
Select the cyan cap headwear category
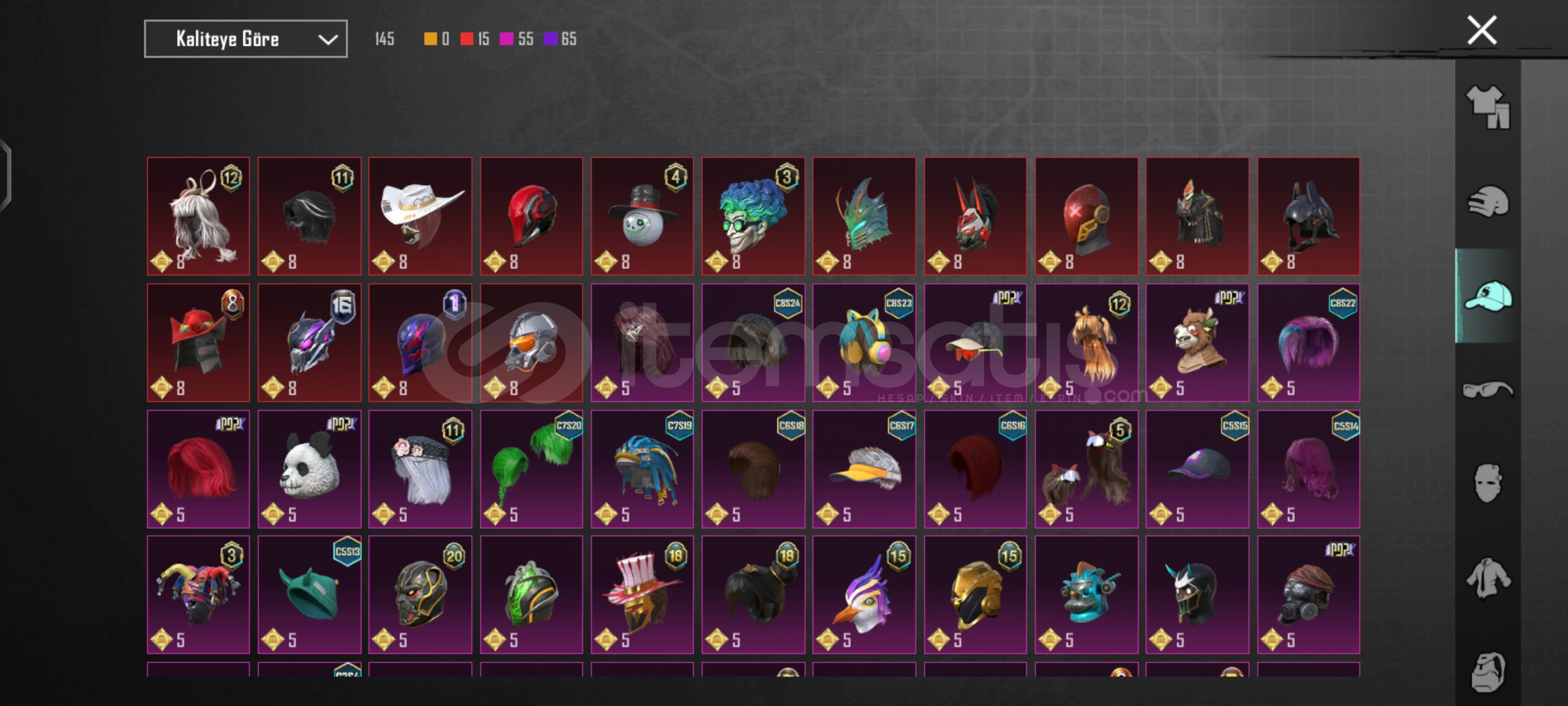pos(1488,295)
